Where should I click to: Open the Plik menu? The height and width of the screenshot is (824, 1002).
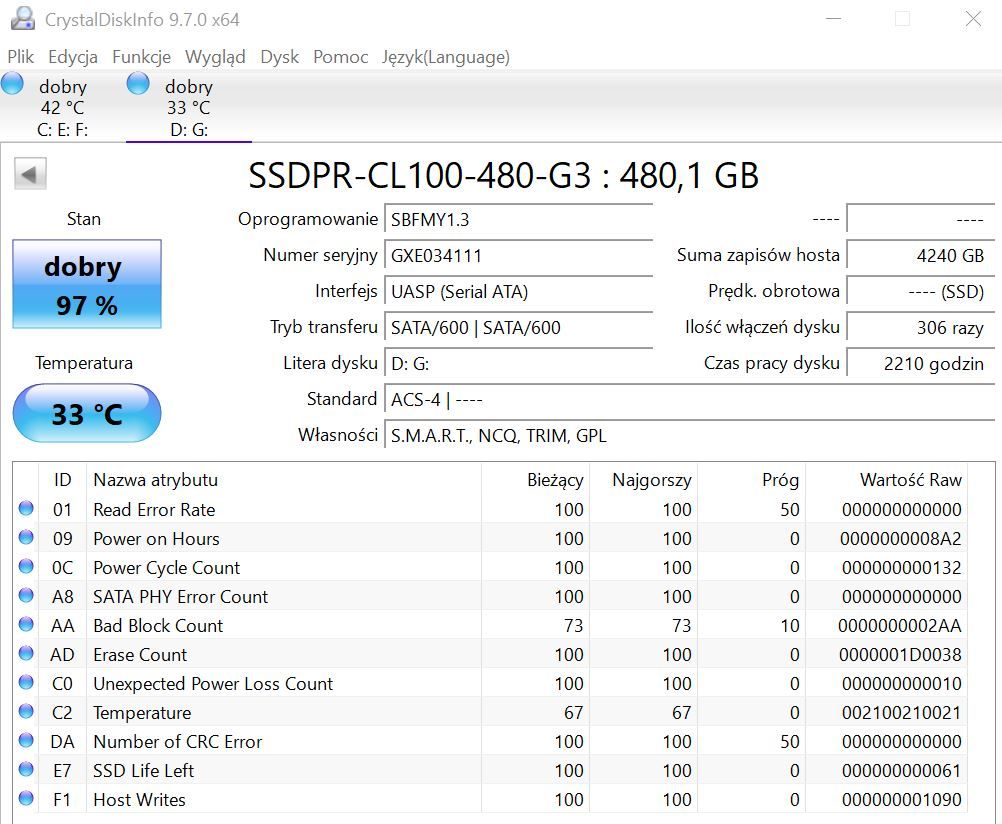point(20,57)
